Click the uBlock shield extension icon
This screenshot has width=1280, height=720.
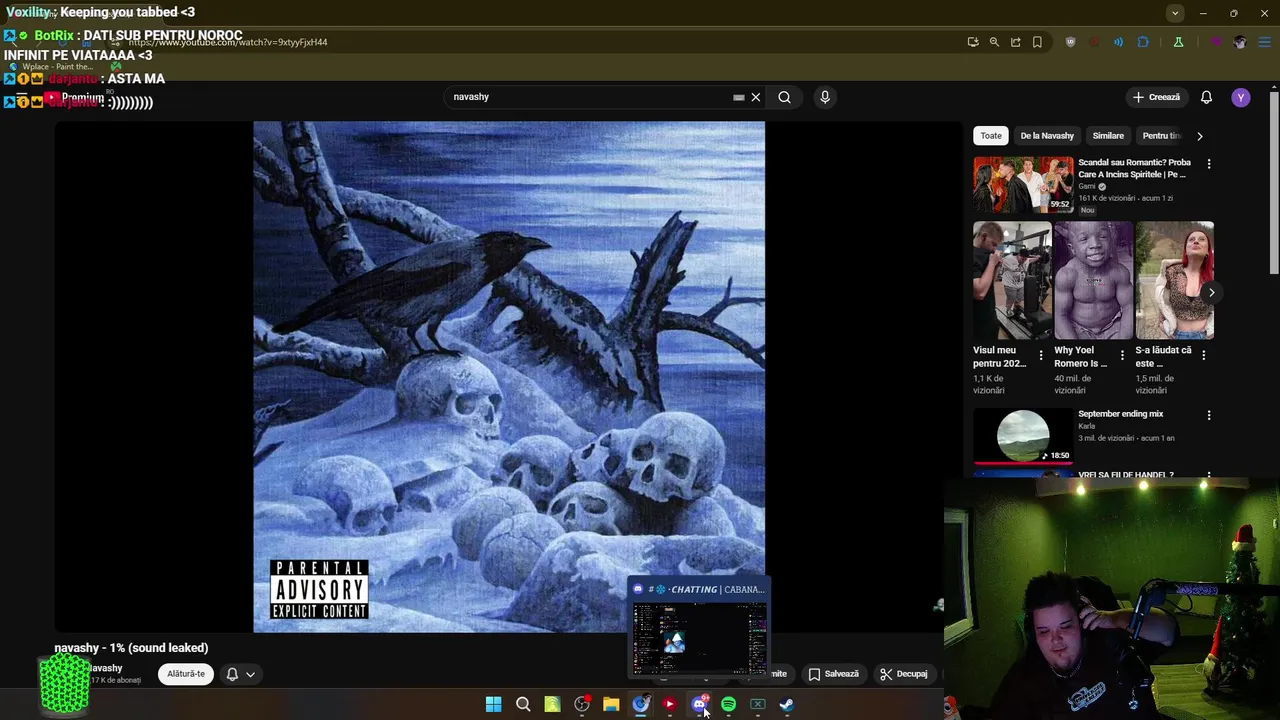[1070, 42]
